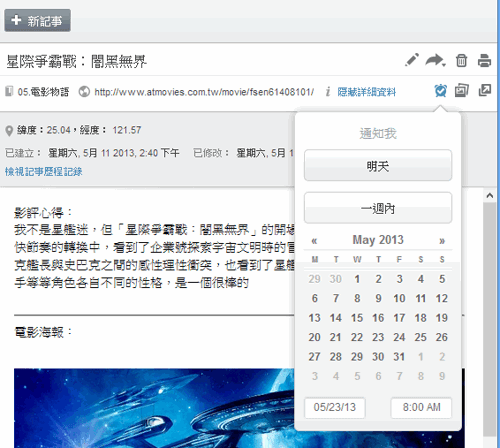Pick May 12 in the calendar
The width and height of the screenshot is (500, 448).
pyautogui.click(x=442, y=298)
